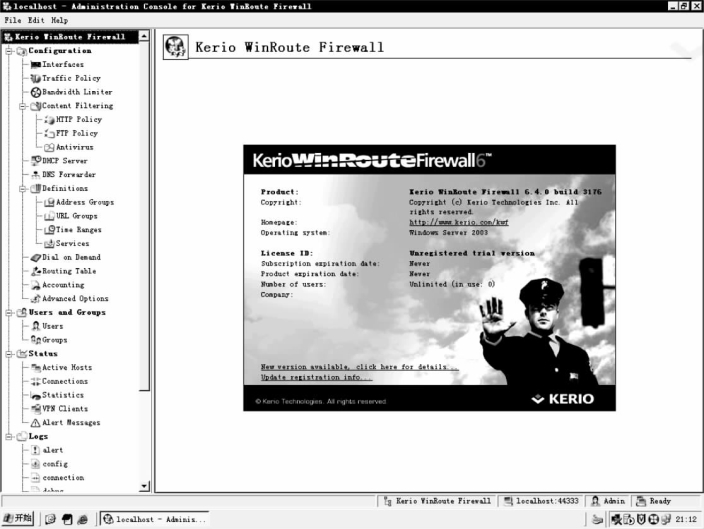The width and height of the screenshot is (704, 529).
Task: Click the 'localhost:44333' status bar entry
Action: point(542,501)
